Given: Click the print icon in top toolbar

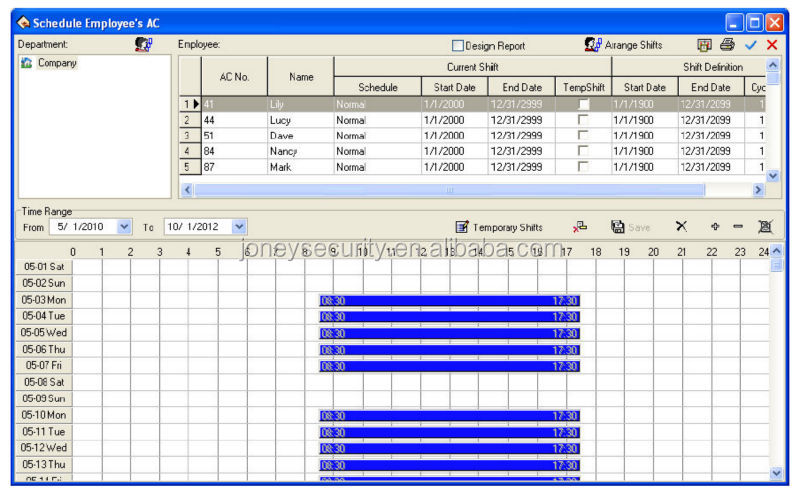Looking at the screenshot, I should click(x=727, y=45).
